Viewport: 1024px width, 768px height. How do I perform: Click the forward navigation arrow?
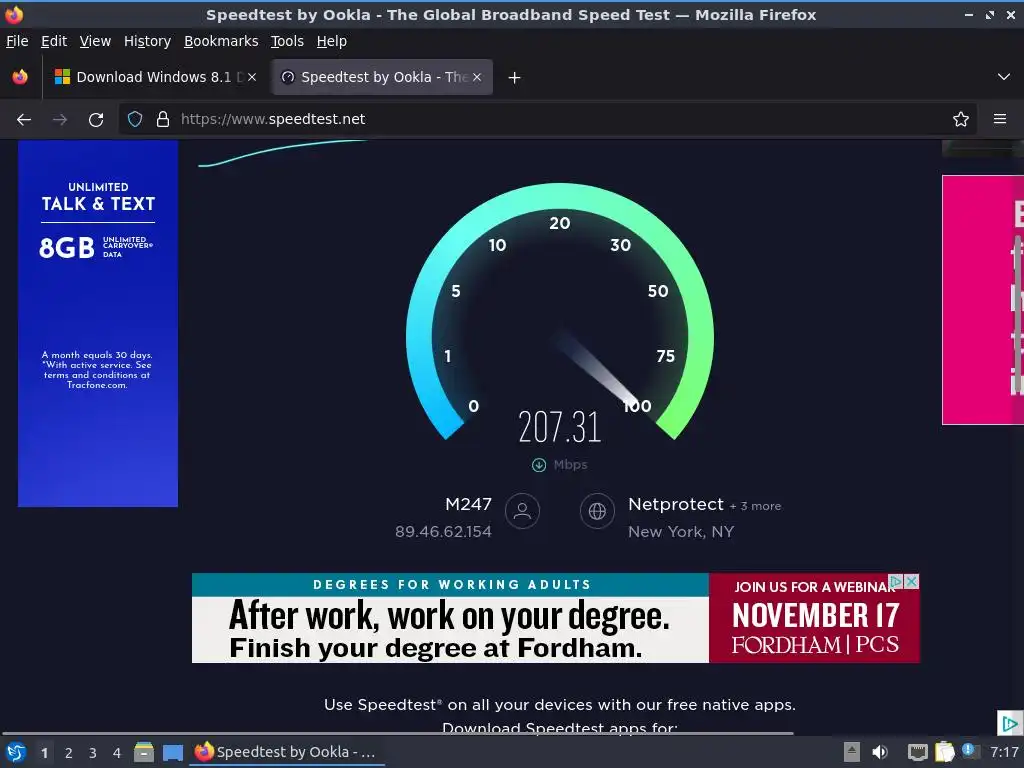(60, 120)
